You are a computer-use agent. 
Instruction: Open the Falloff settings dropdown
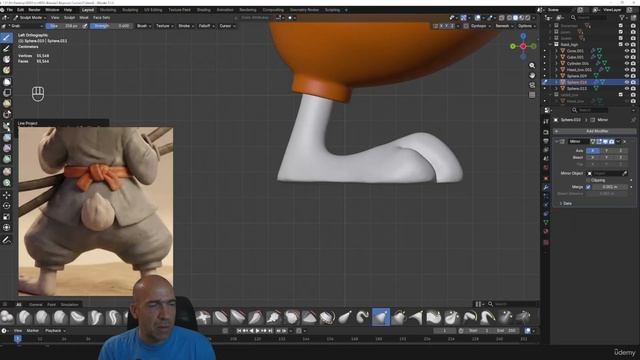[x=206, y=26]
